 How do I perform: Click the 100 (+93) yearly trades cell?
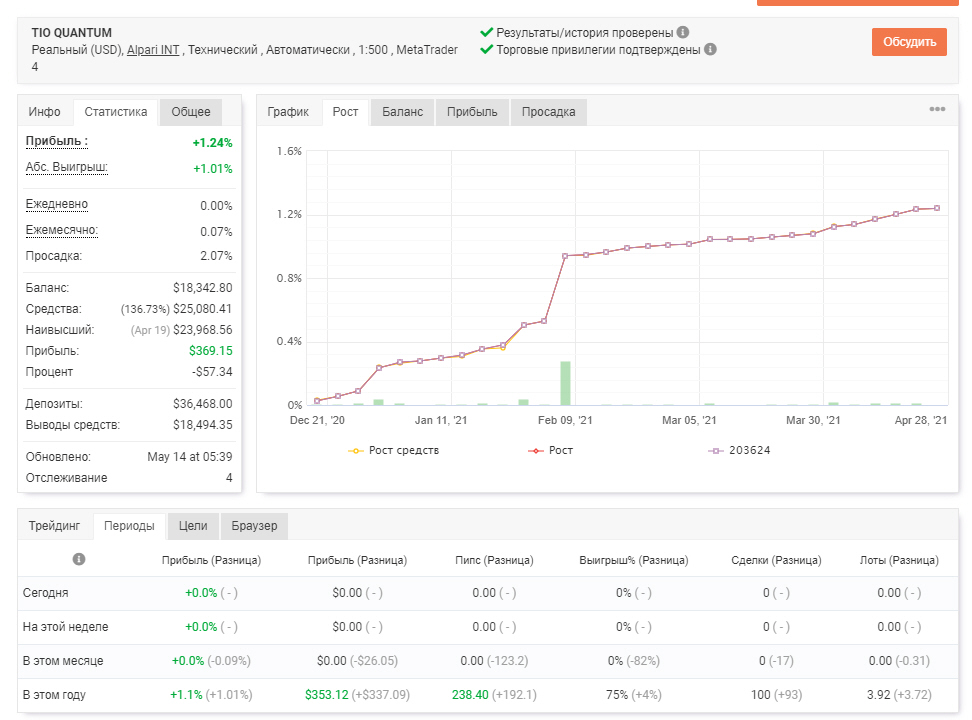[x=776, y=695]
